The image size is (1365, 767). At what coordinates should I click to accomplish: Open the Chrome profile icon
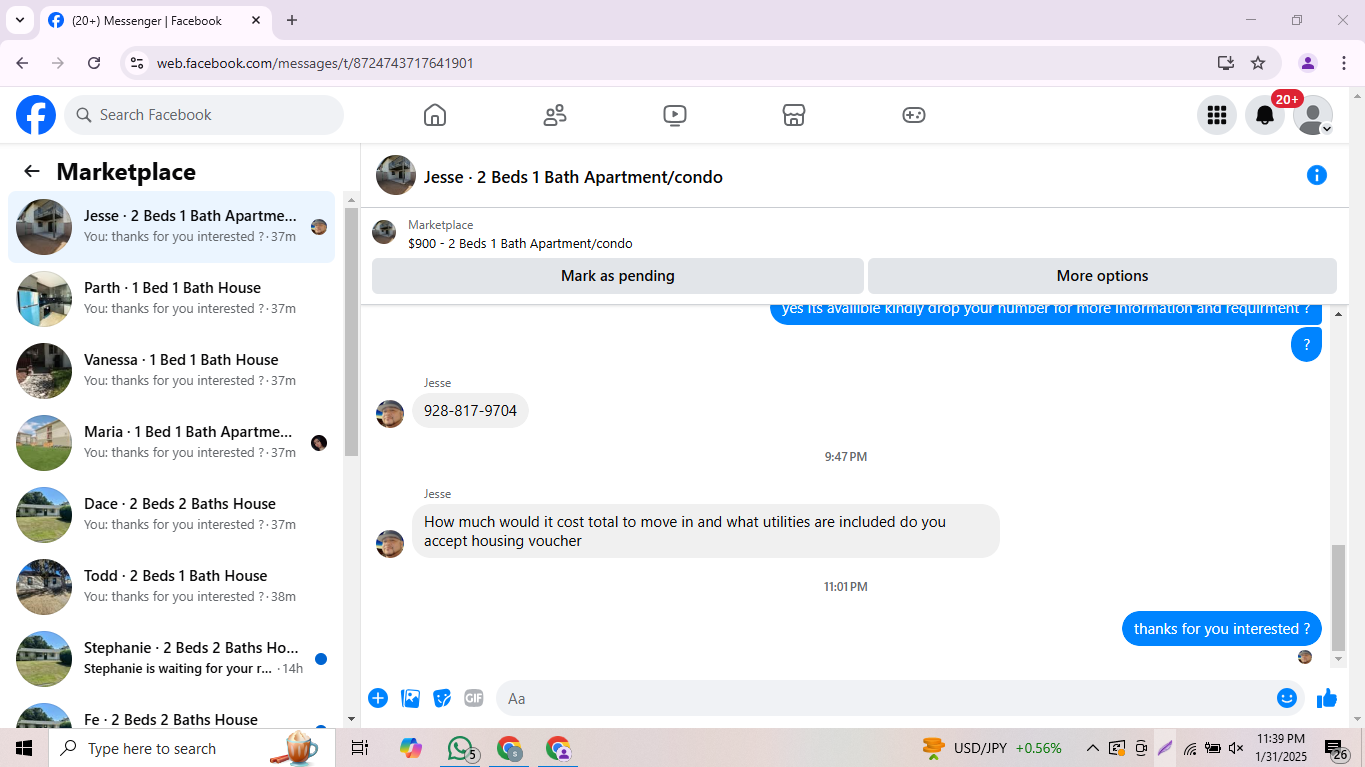[x=1308, y=63]
